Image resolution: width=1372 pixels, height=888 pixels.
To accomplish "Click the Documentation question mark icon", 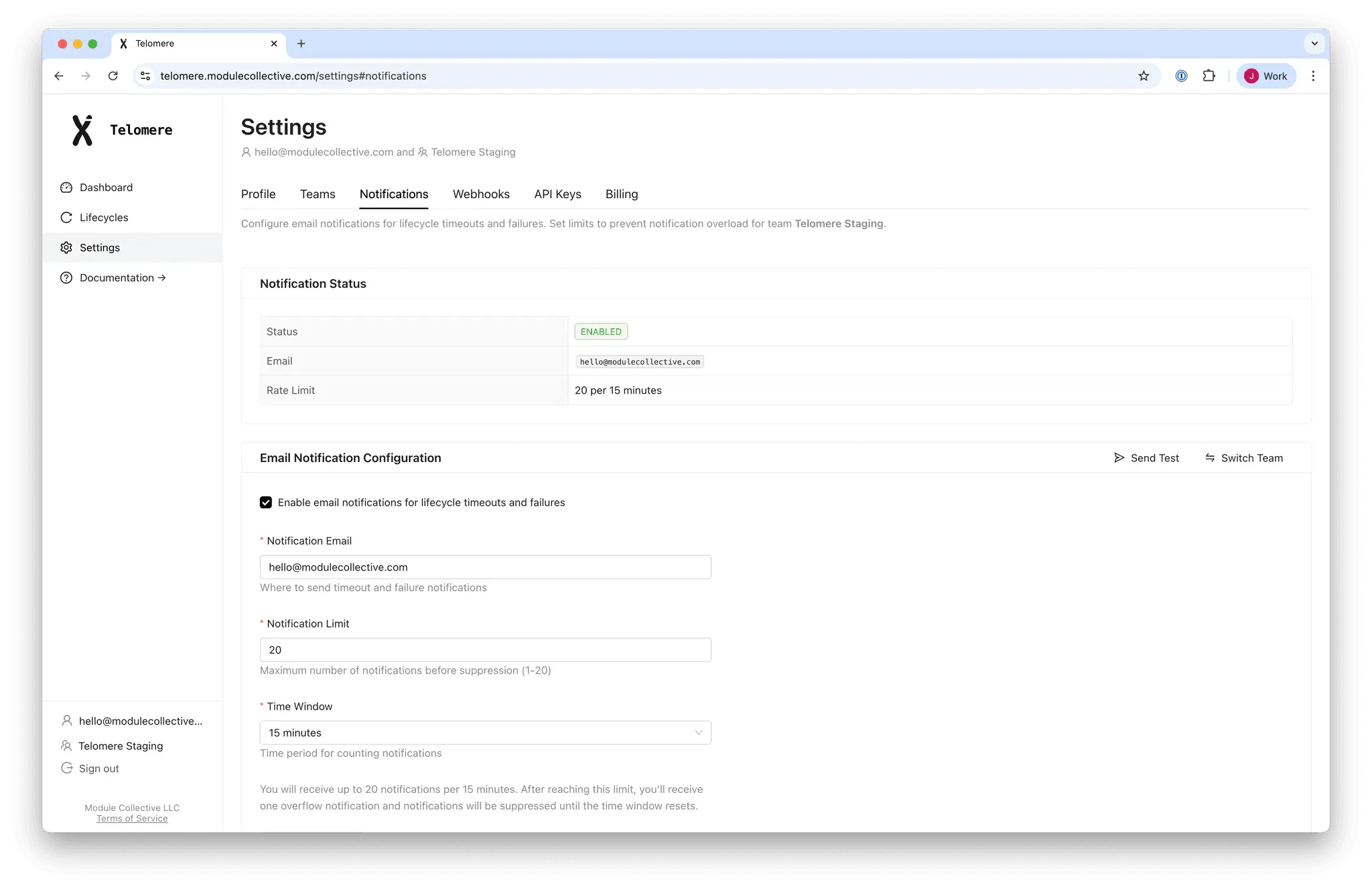I will pyautogui.click(x=66, y=278).
